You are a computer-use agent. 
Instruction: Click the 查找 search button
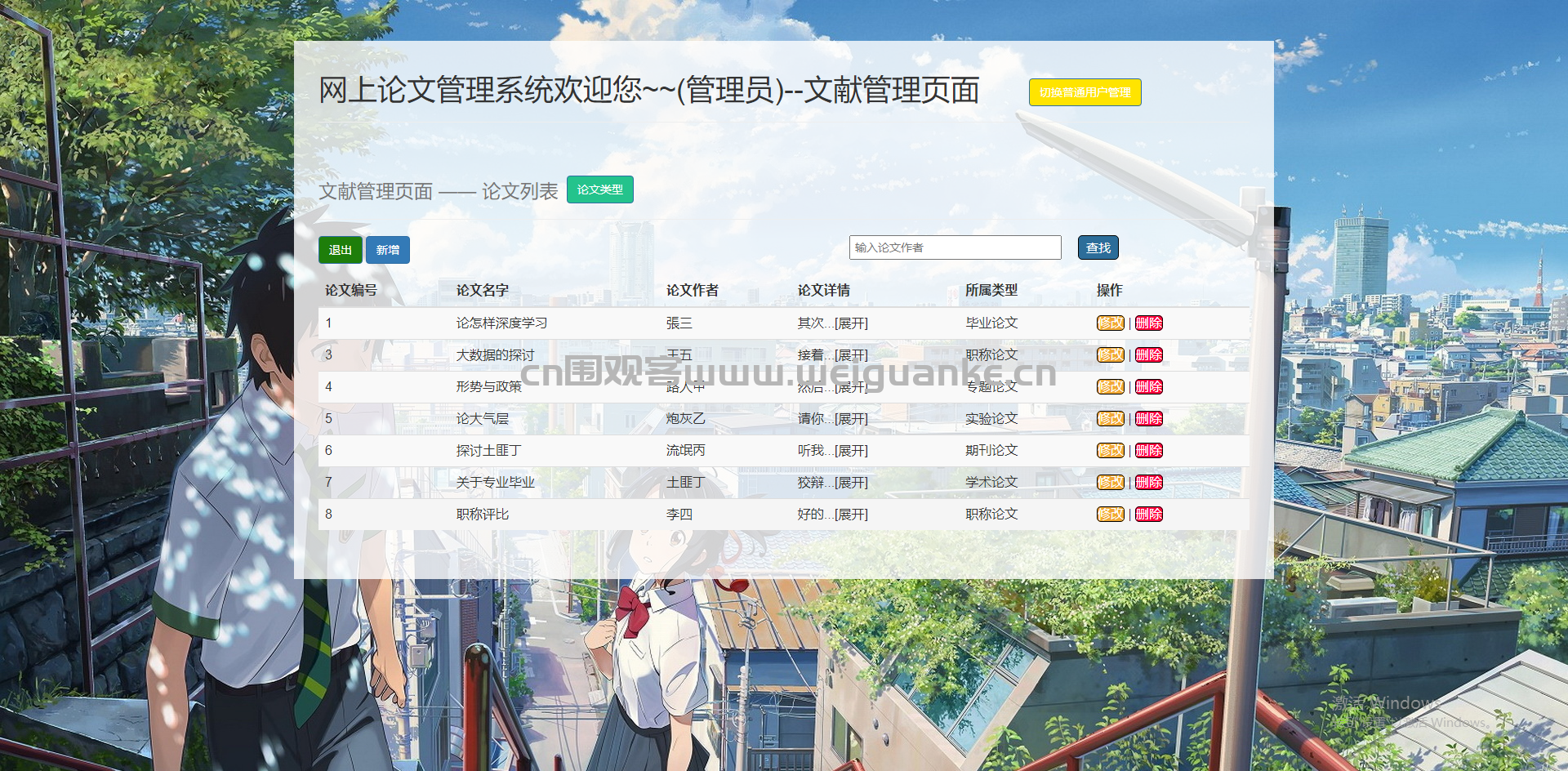pyautogui.click(x=1098, y=247)
